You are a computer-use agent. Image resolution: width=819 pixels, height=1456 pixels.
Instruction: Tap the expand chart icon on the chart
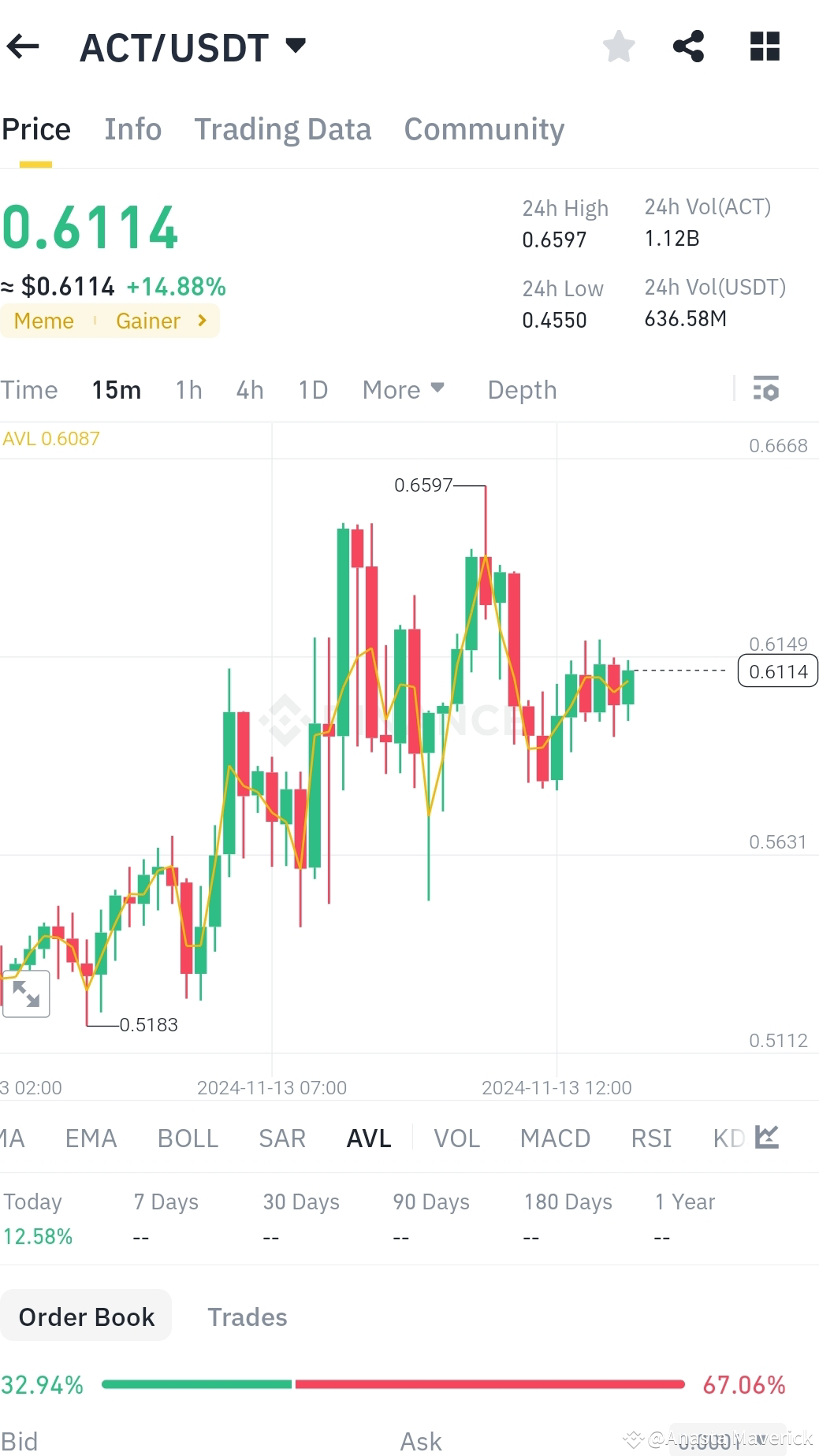pyautogui.click(x=27, y=994)
